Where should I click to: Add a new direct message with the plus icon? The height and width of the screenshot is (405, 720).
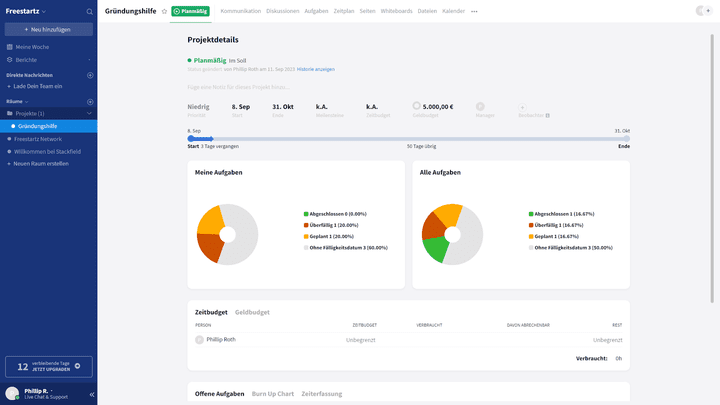(90, 75)
